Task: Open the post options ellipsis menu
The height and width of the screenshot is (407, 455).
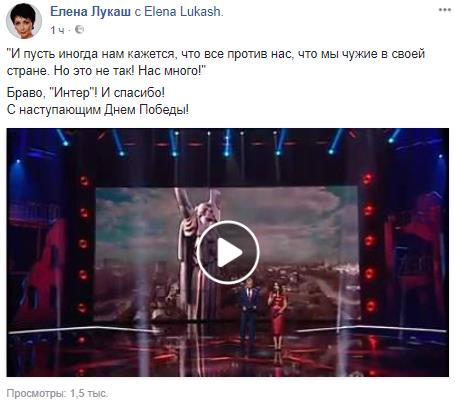Action: 445,10
